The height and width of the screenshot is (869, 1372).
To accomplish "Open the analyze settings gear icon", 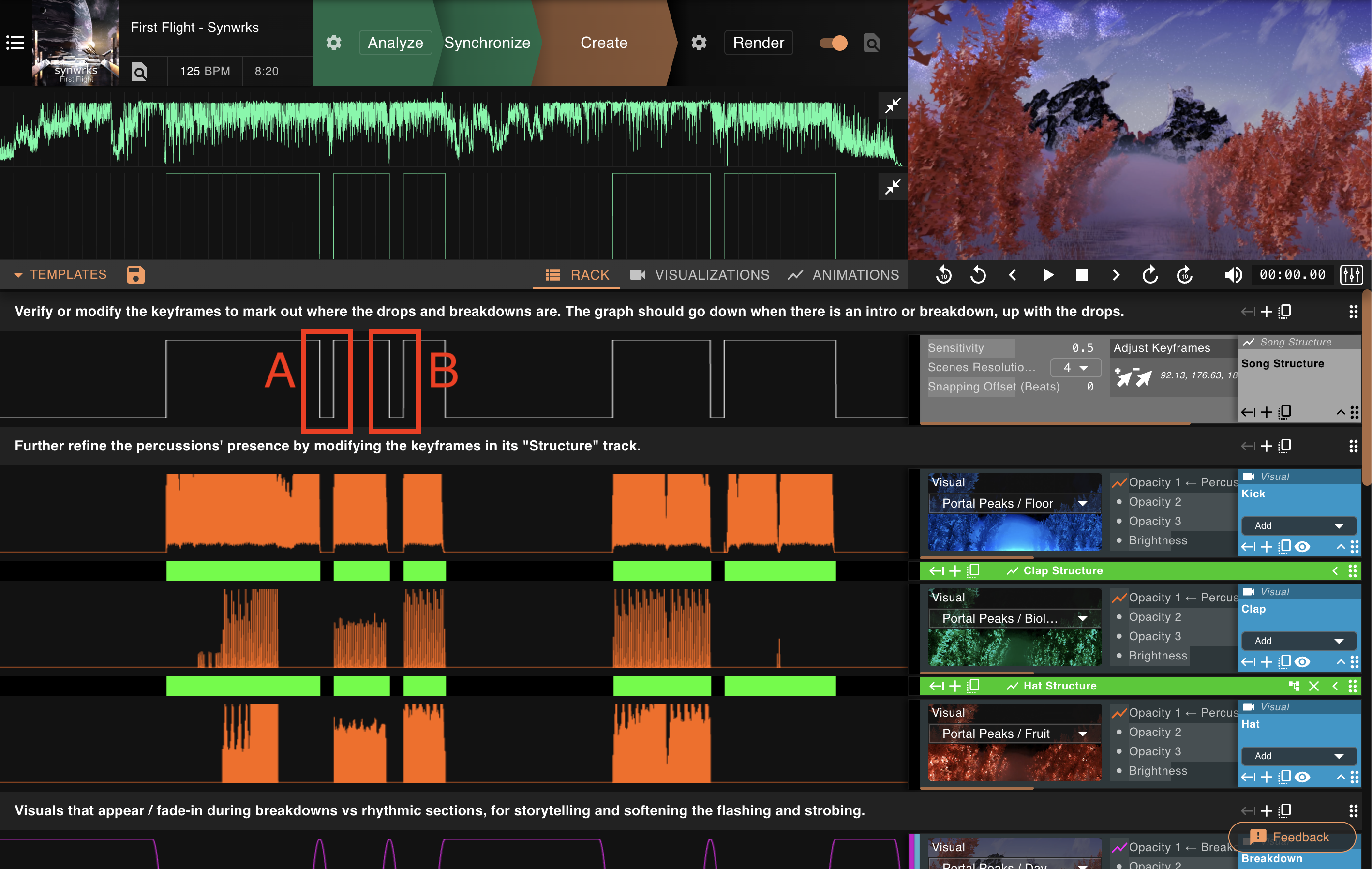I will 334,43.
